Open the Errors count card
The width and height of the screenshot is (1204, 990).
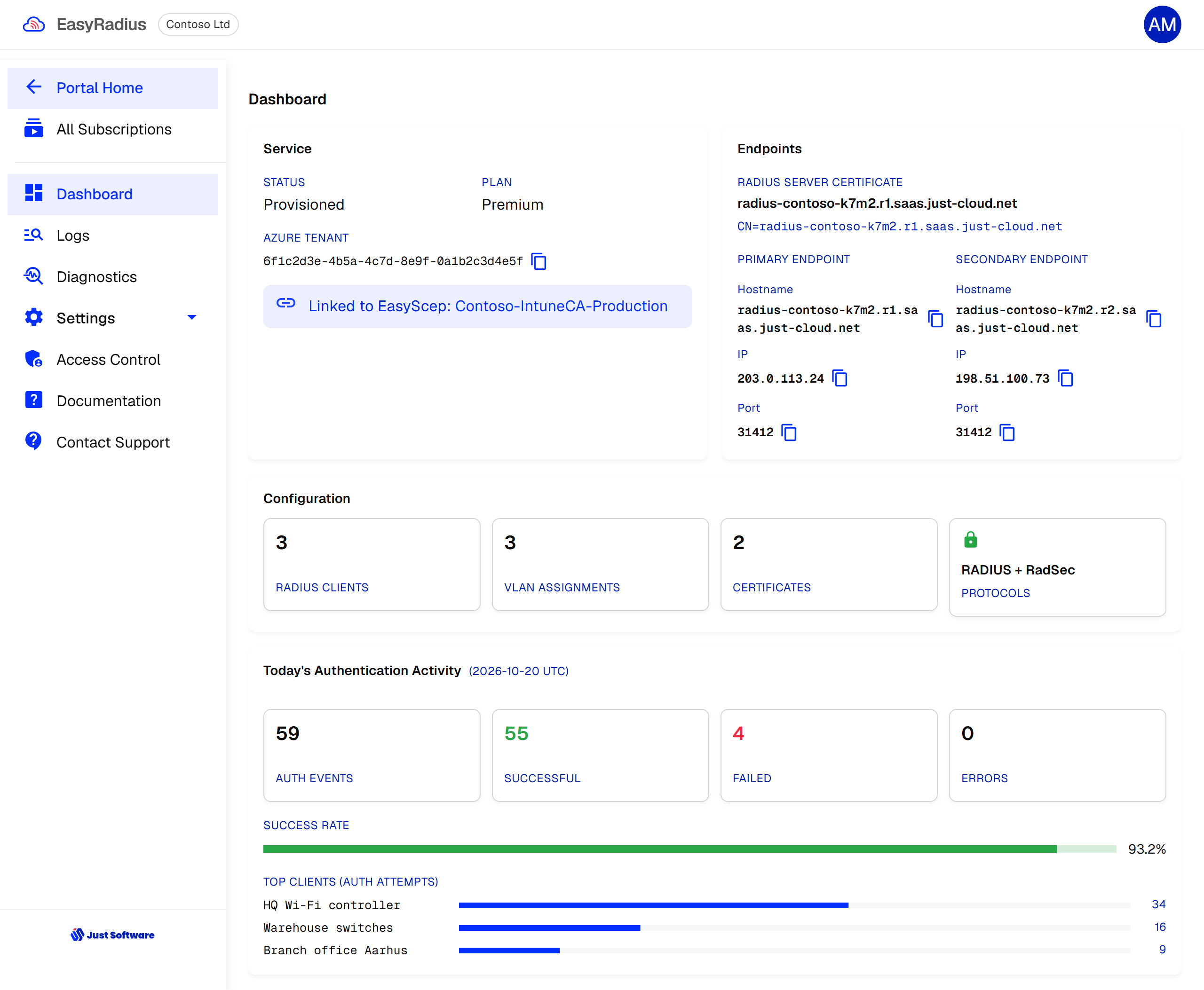point(1057,755)
